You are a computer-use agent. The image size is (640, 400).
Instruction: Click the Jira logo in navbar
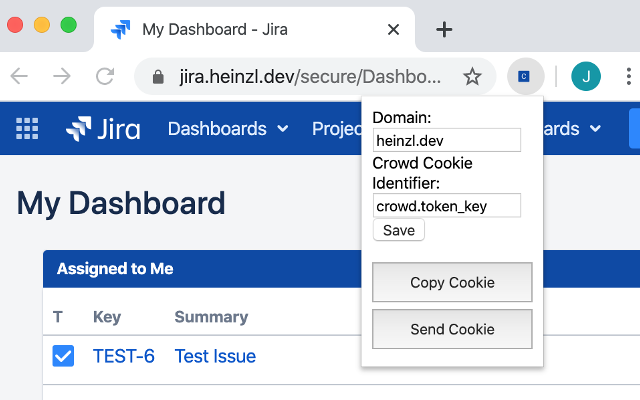tap(103, 128)
